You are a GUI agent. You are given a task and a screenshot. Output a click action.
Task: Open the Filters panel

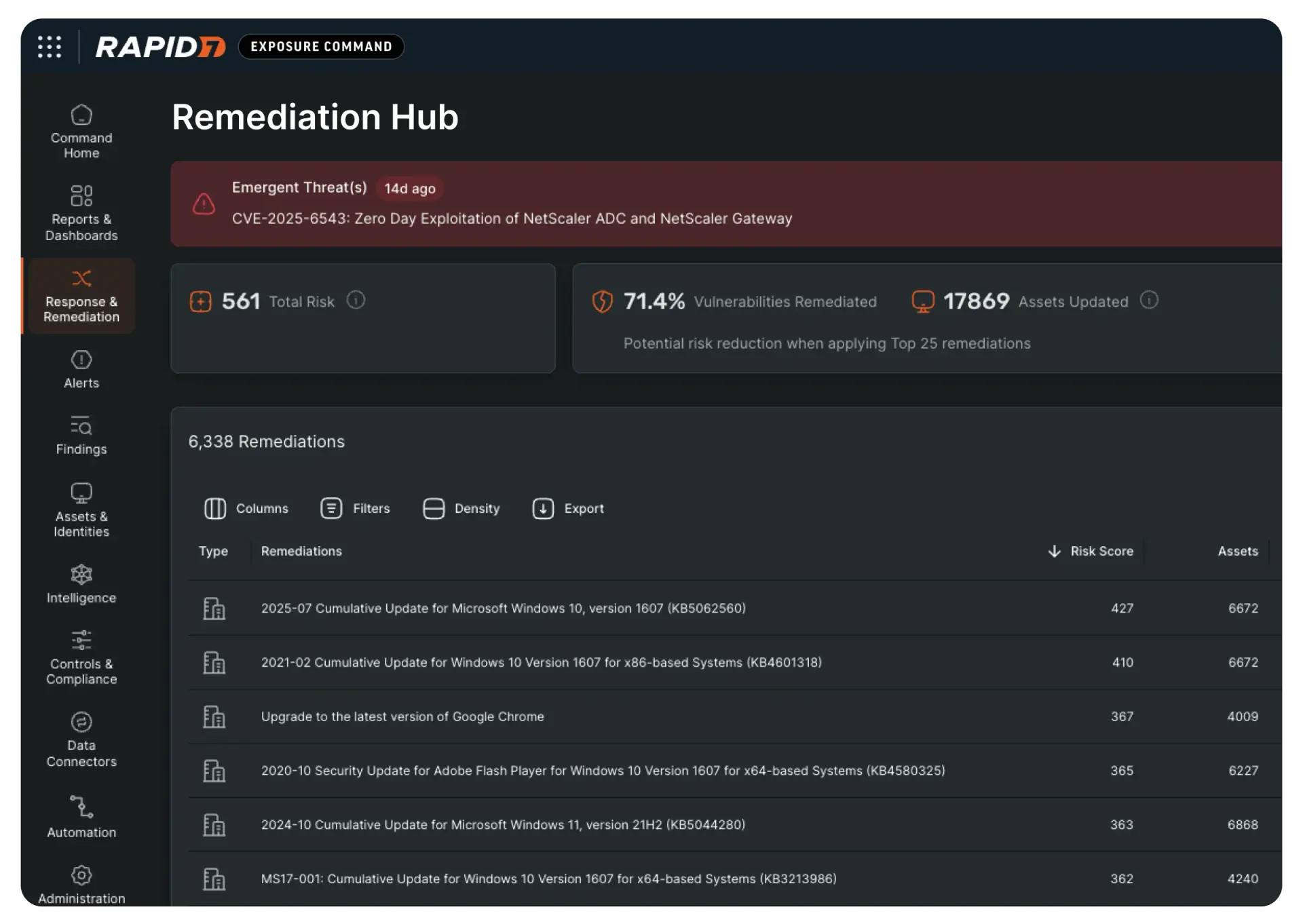[355, 508]
